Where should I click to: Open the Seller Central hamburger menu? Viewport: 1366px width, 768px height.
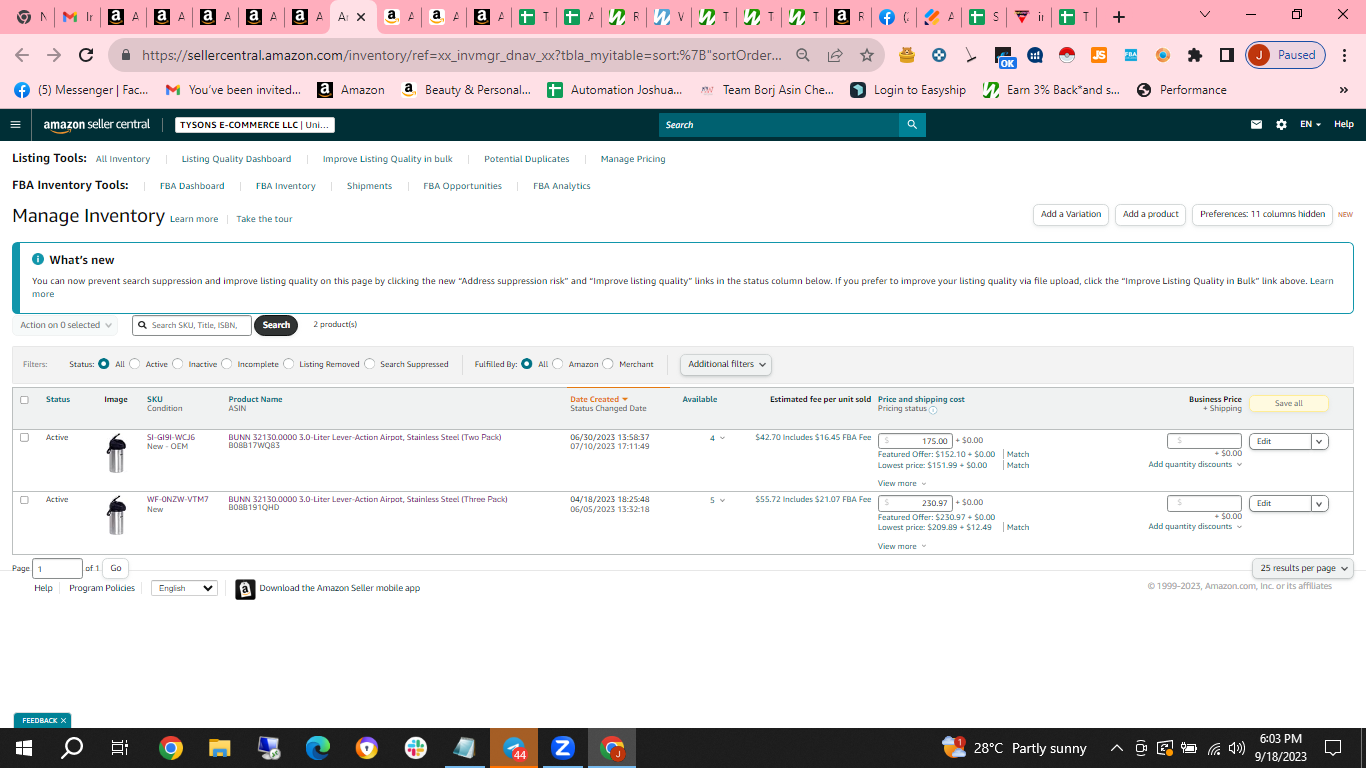click(x=15, y=125)
